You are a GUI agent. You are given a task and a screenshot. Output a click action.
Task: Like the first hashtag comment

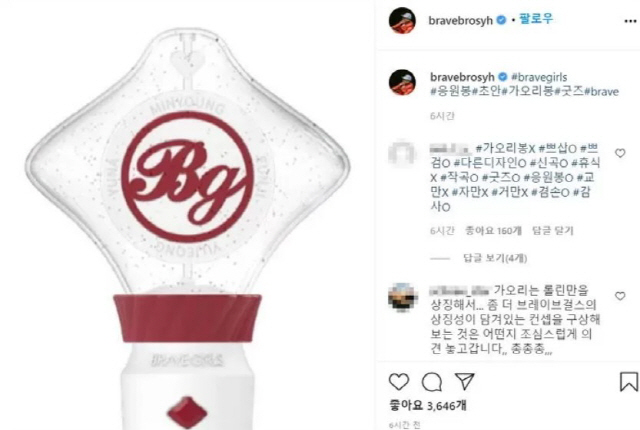620,153
